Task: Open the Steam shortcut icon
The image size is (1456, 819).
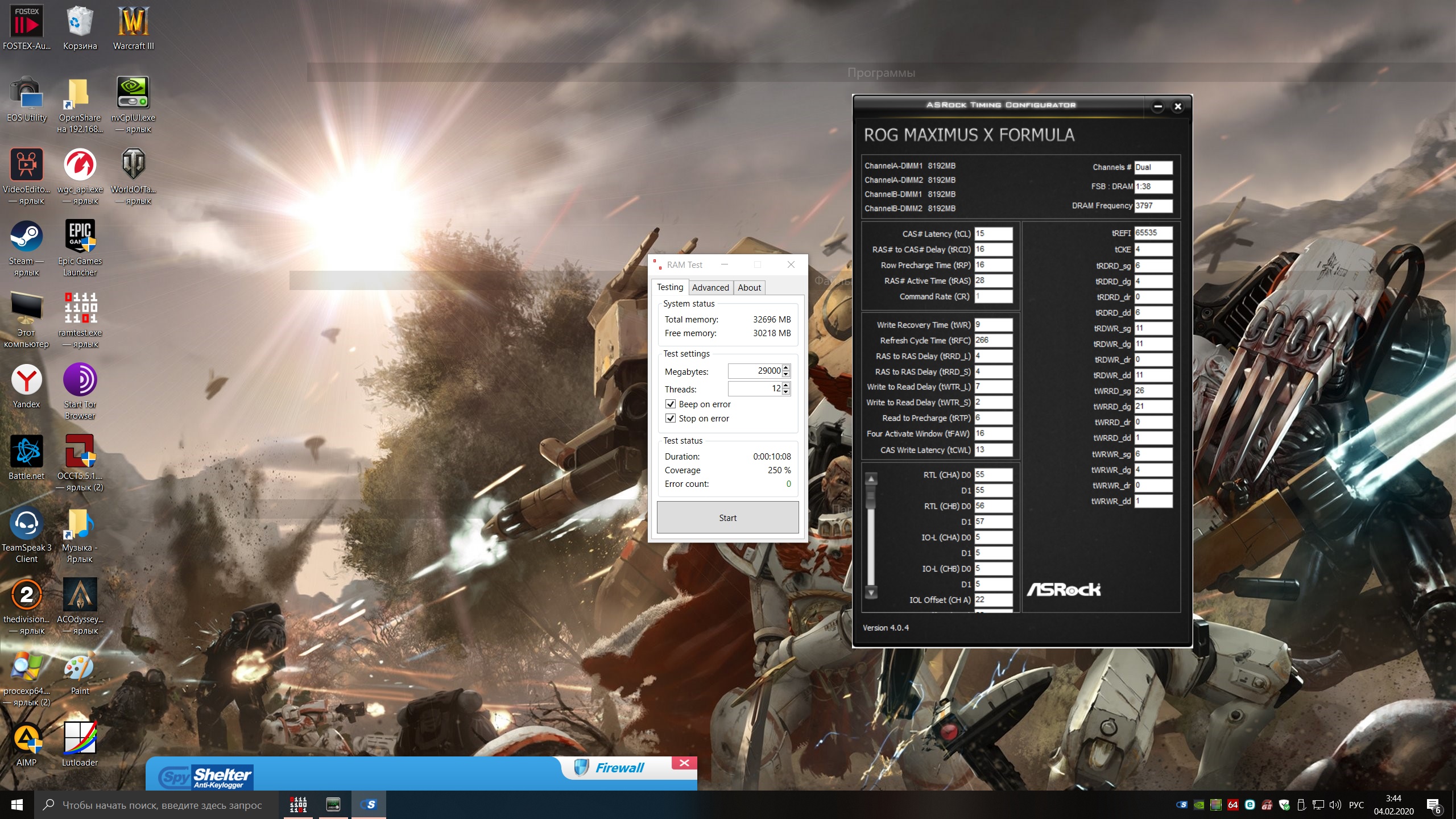Action: (26, 237)
